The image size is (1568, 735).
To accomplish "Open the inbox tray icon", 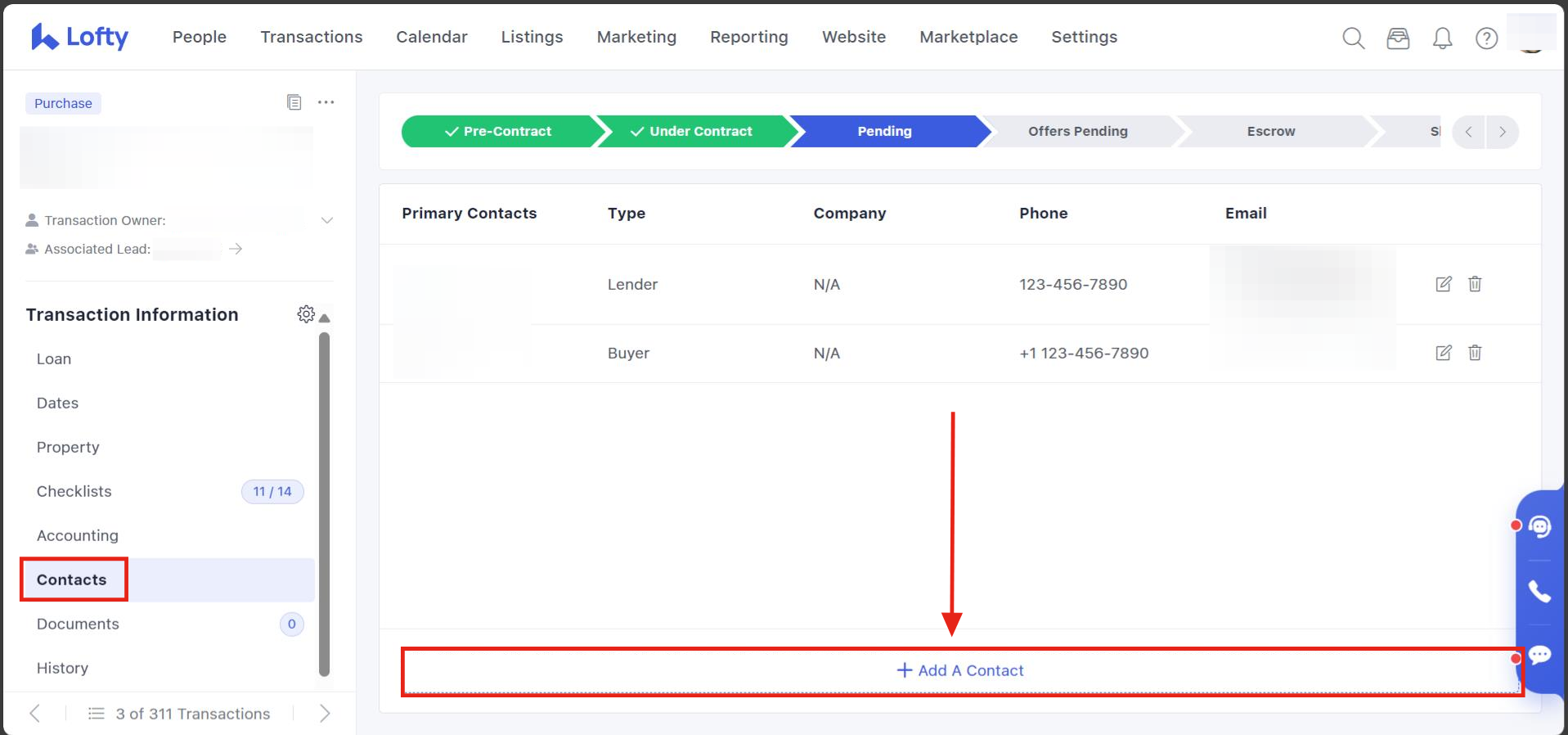I will (x=1398, y=38).
